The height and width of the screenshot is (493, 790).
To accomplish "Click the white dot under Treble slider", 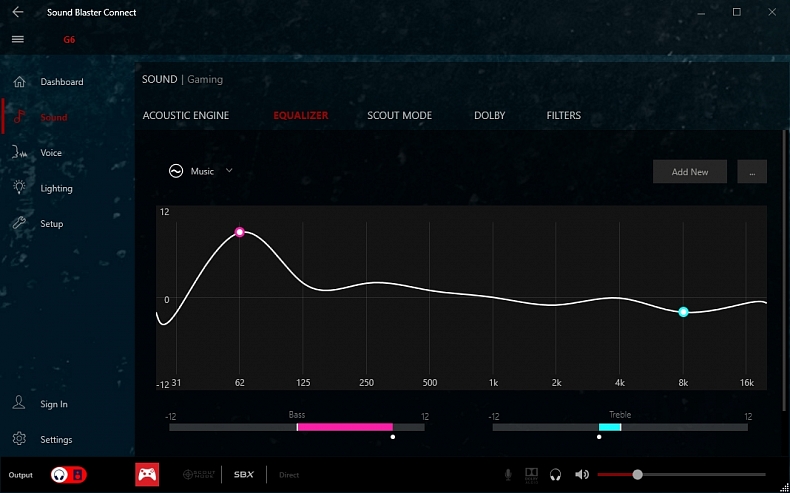I will pos(599,437).
